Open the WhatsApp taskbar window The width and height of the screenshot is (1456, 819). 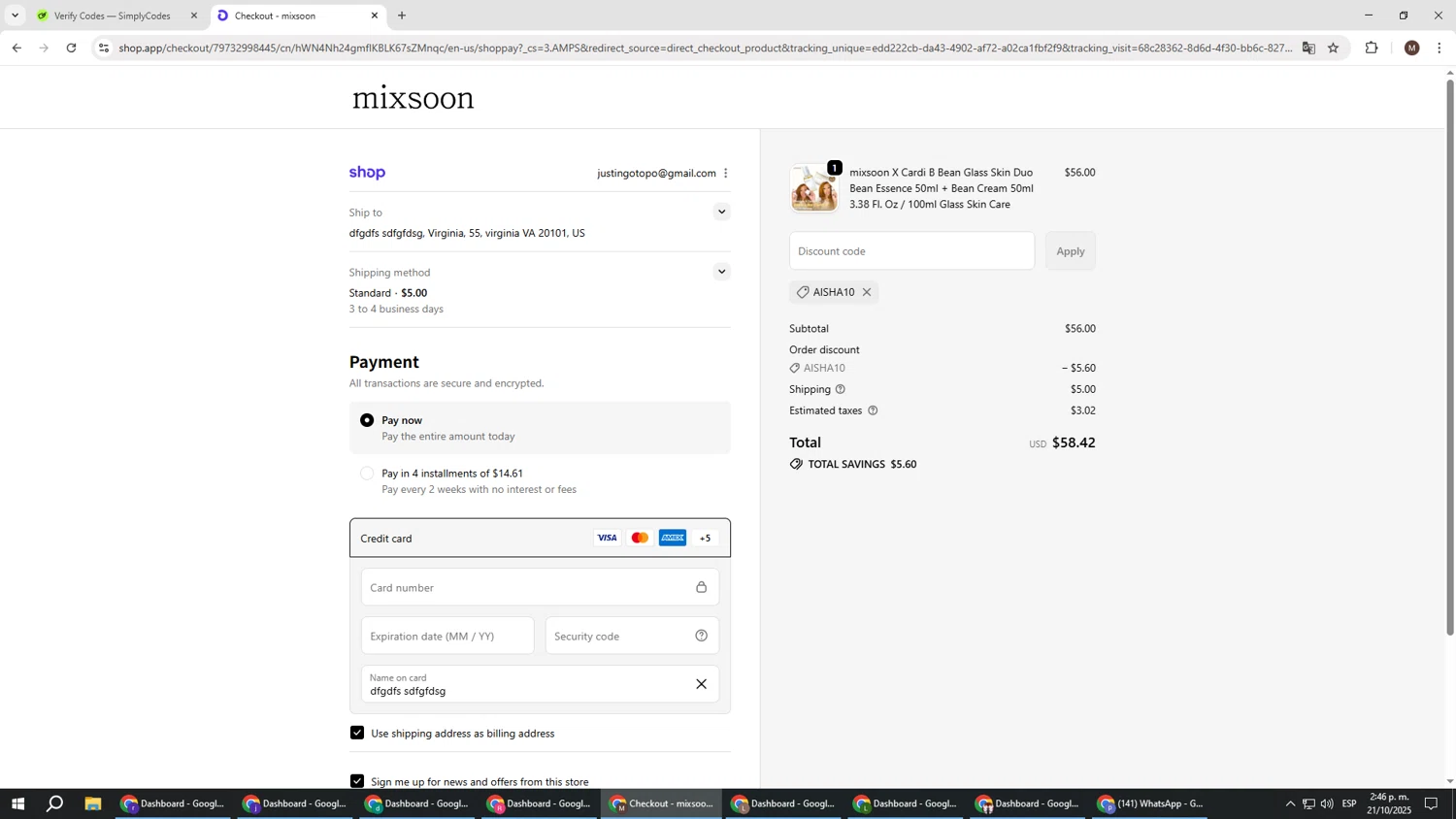pyautogui.click(x=1151, y=803)
